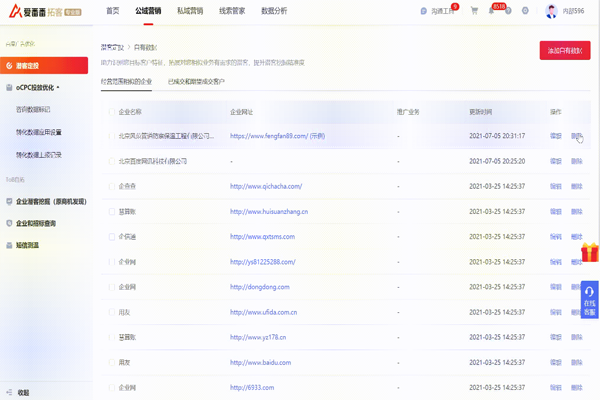
Task: Click the gift box icon
Action: coord(589,252)
